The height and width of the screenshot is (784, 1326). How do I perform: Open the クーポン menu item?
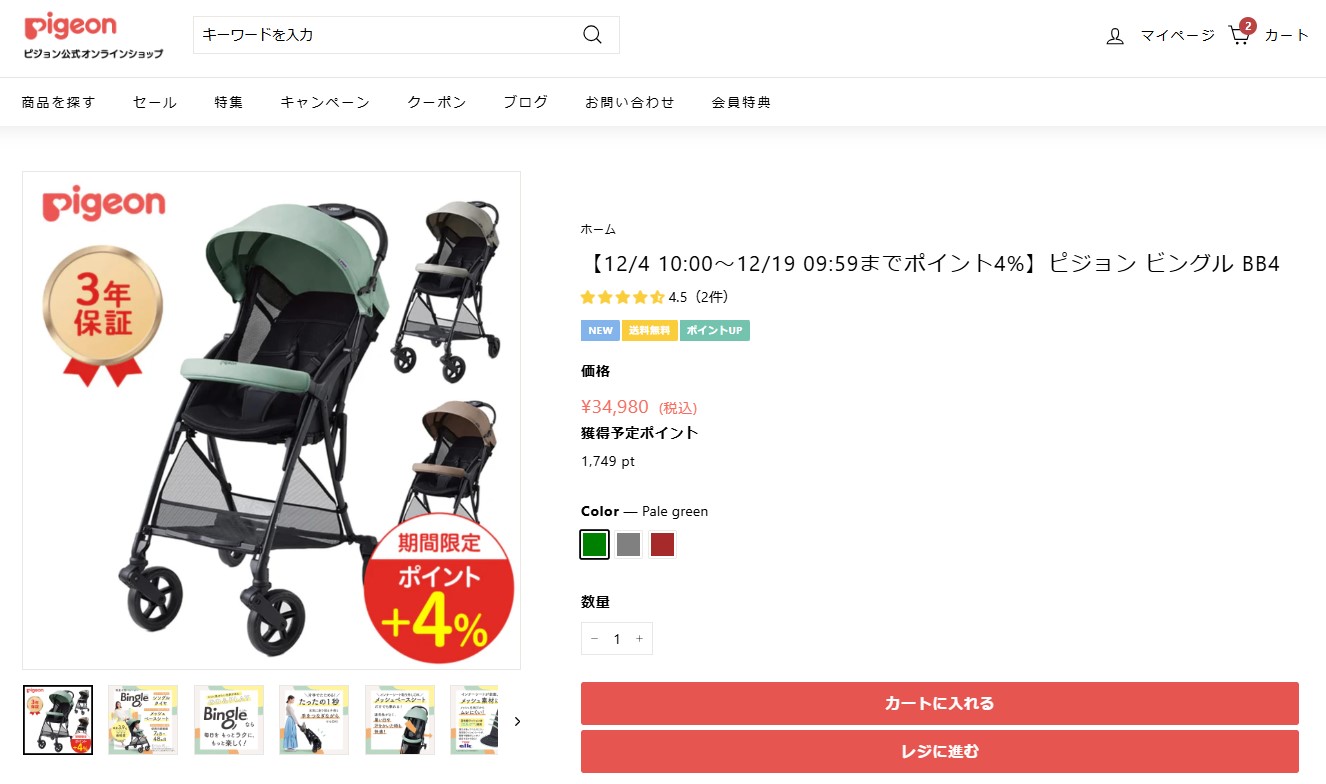(436, 102)
